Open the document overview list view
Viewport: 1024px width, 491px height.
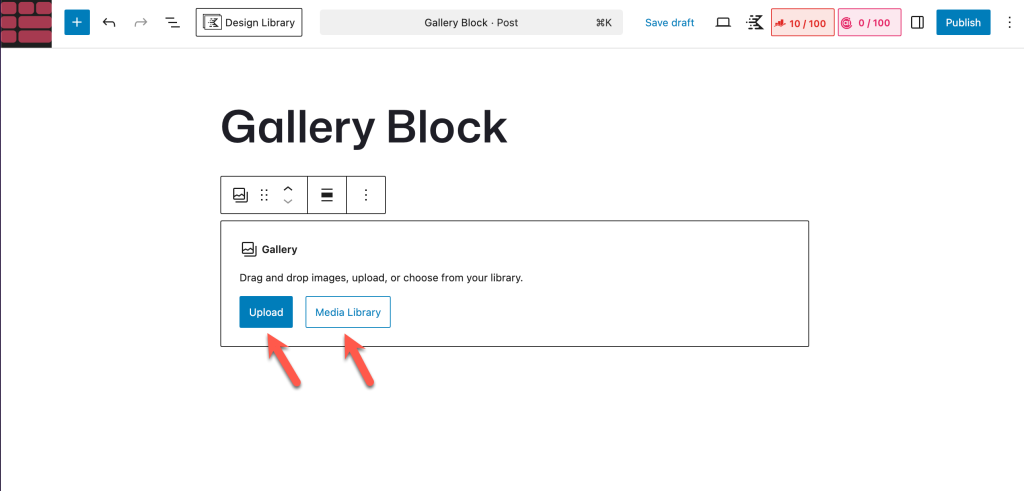coord(172,22)
